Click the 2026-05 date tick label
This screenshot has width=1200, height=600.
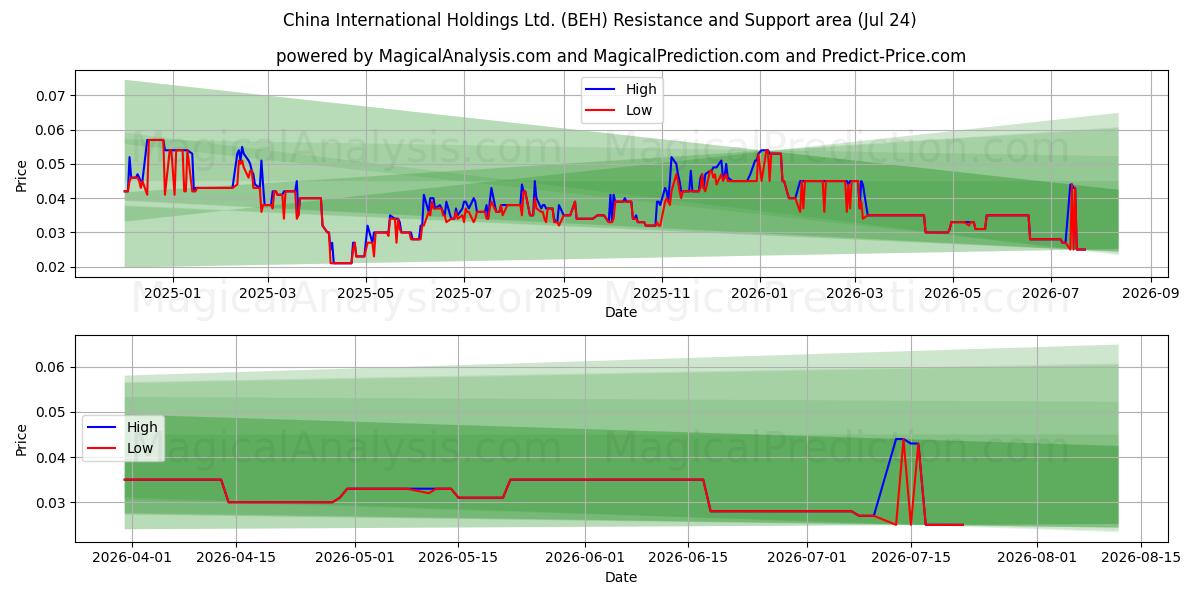[x=952, y=294]
